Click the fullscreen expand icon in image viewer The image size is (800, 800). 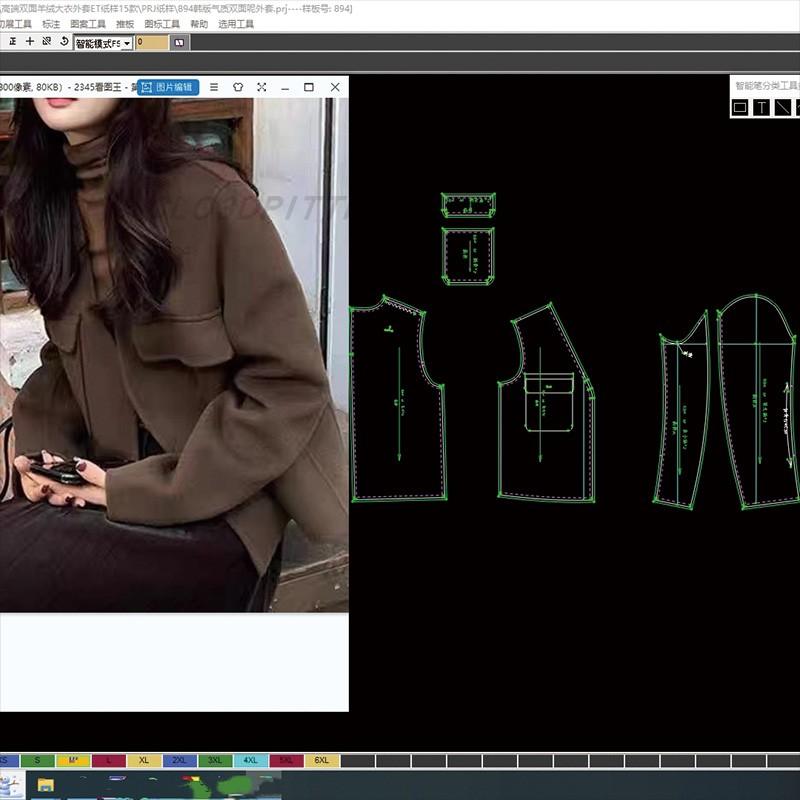tap(262, 87)
